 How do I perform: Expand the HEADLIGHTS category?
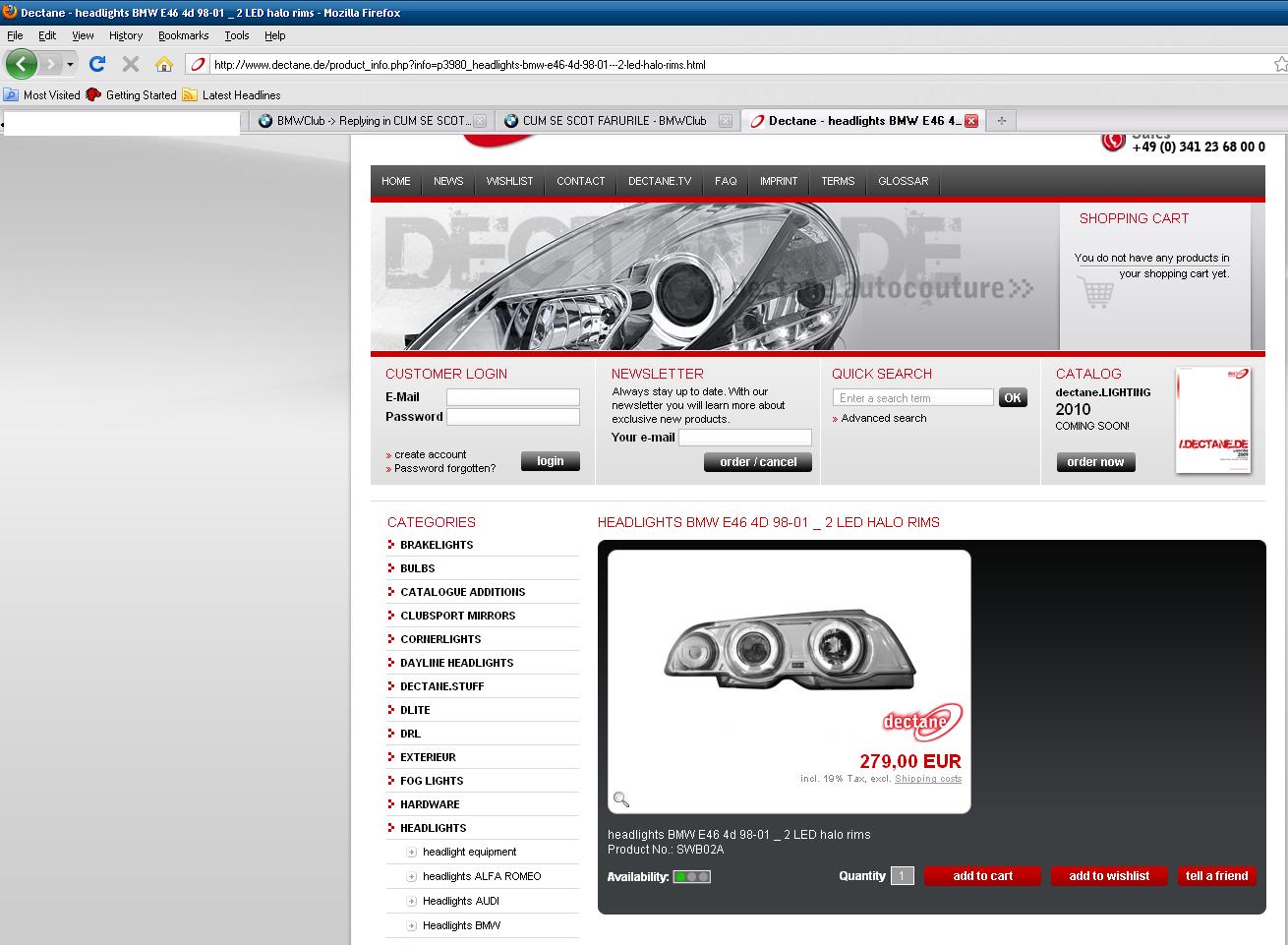tap(433, 828)
